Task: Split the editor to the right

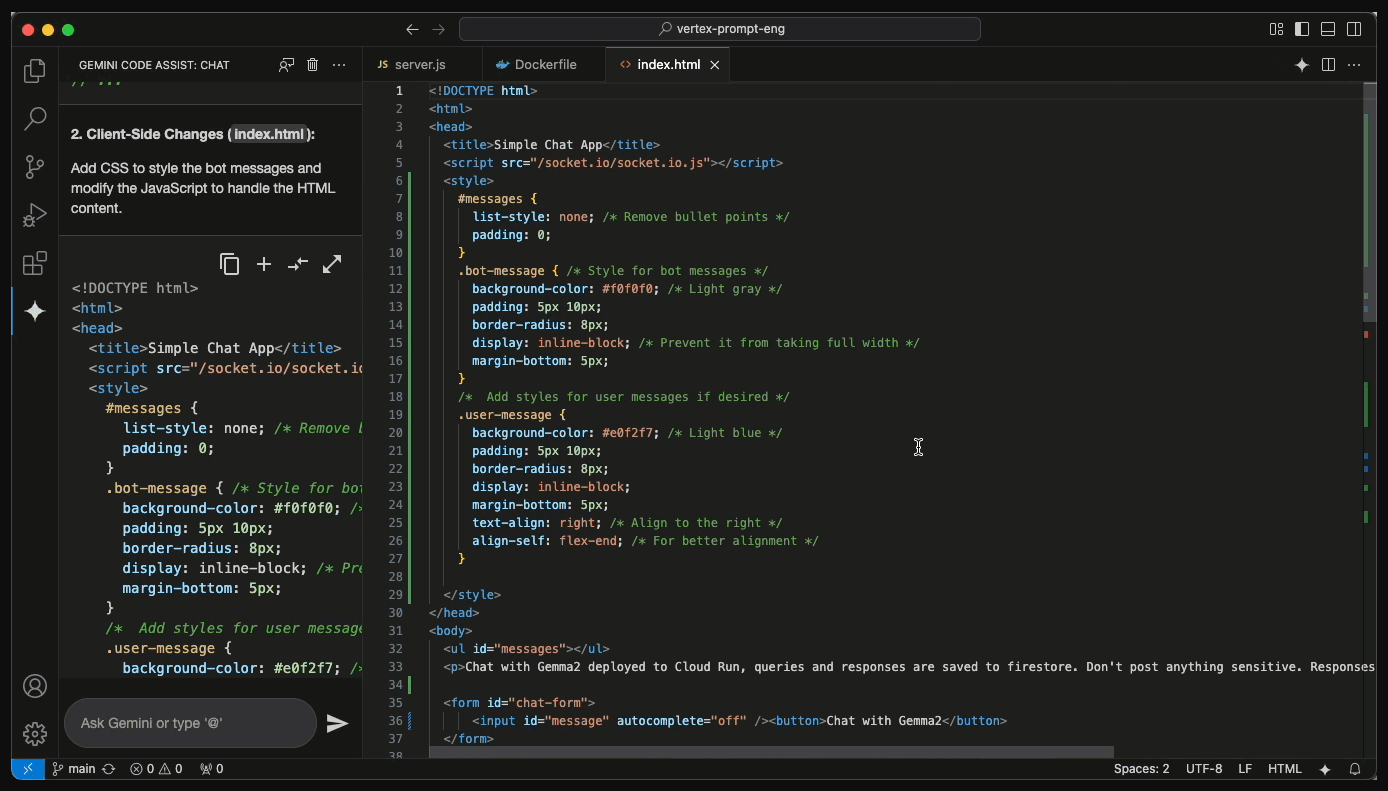Action: 1328,65
